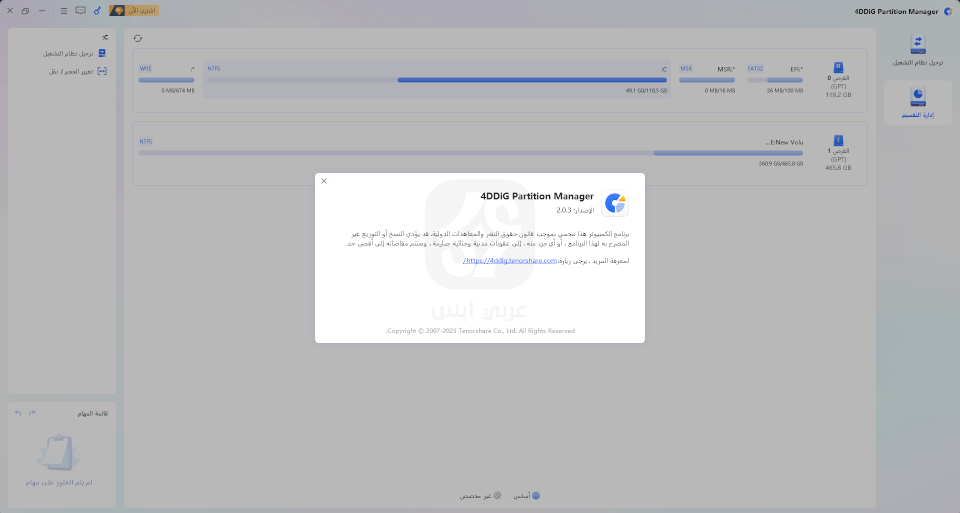The width and height of the screenshot is (960, 513).
Task: Click the '0 MB/16 MB' value
Action: coord(719,91)
